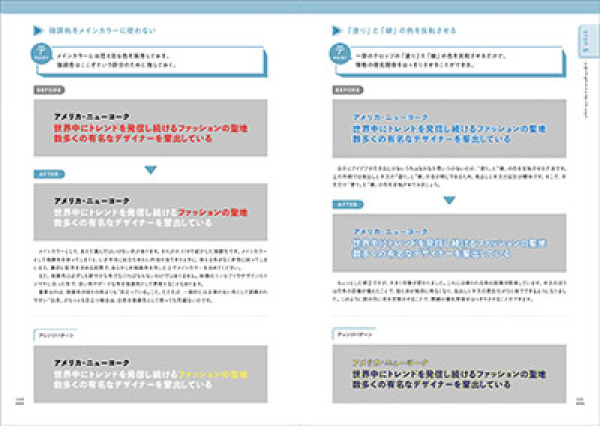Click the right page number at the bottom corner
This screenshot has width=600, height=426.
pos(580,400)
